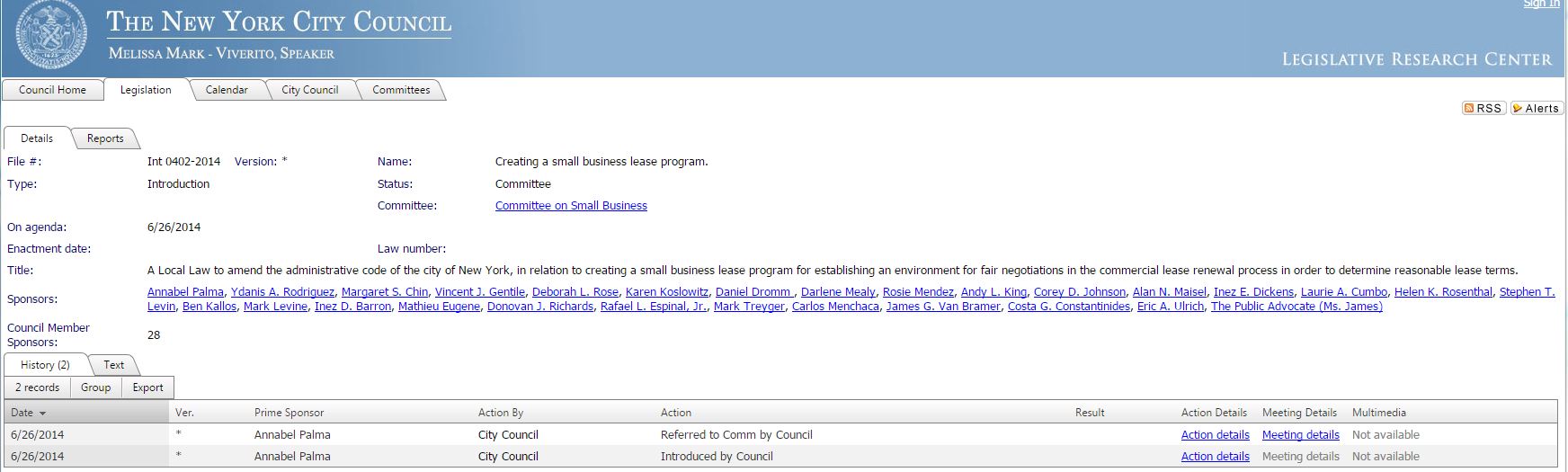The height and width of the screenshot is (472, 1568).
Task: Open sponsor Daniel Dromm link
Action: (753, 292)
